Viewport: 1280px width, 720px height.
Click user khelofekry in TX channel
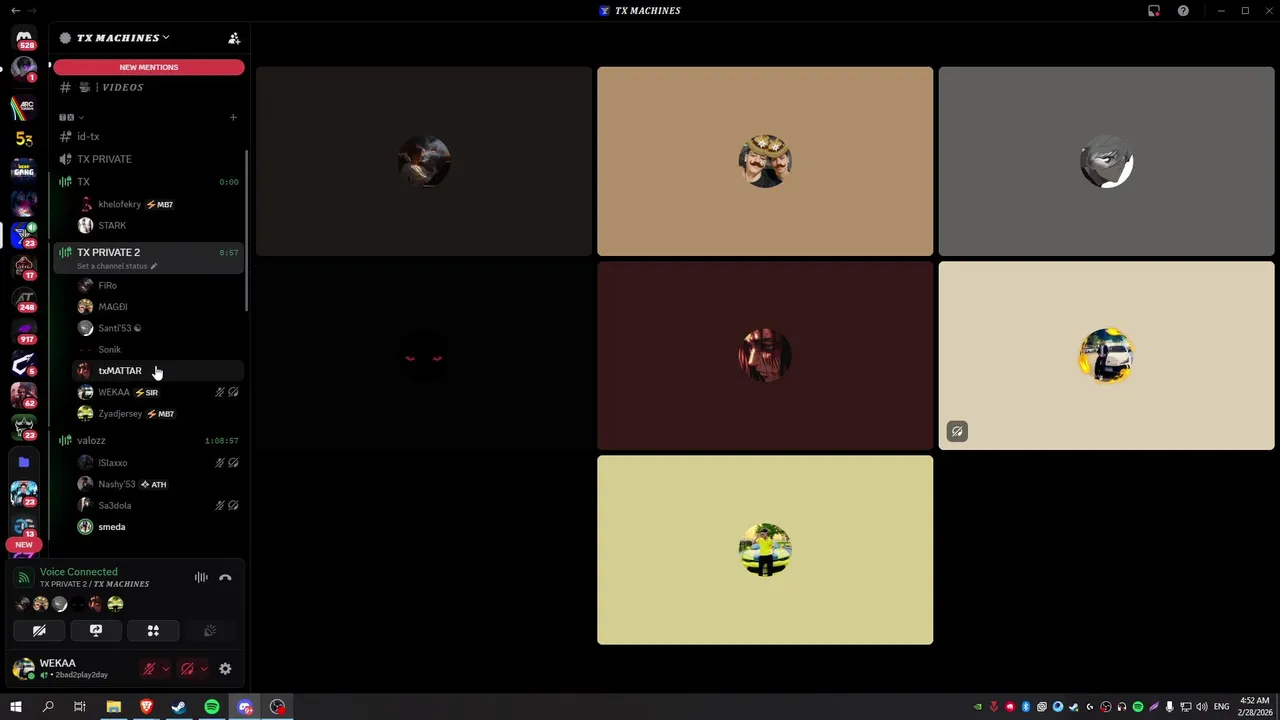[158, 205]
